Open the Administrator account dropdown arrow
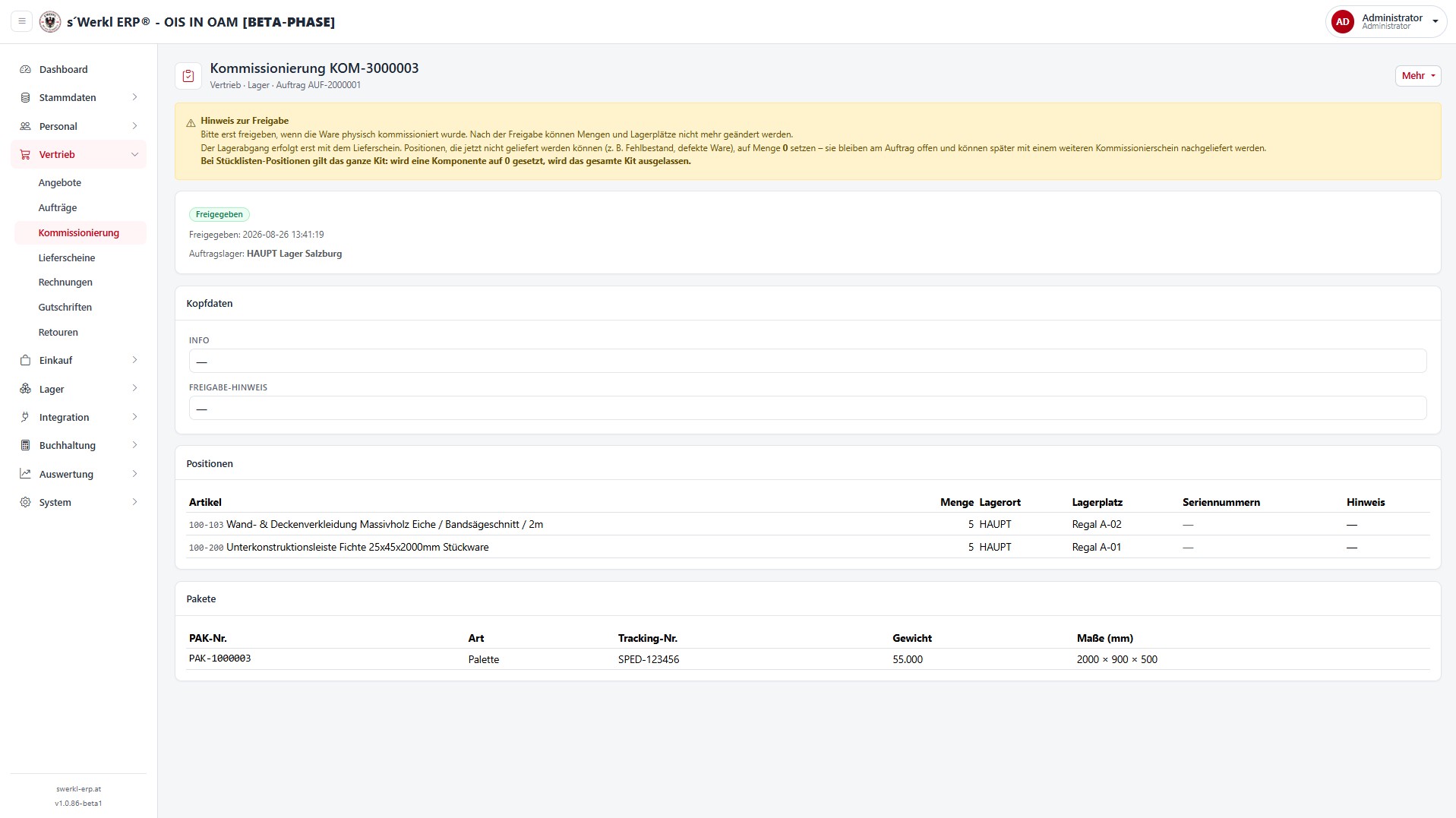The width and height of the screenshot is (1456, 818). point(1435,22)
